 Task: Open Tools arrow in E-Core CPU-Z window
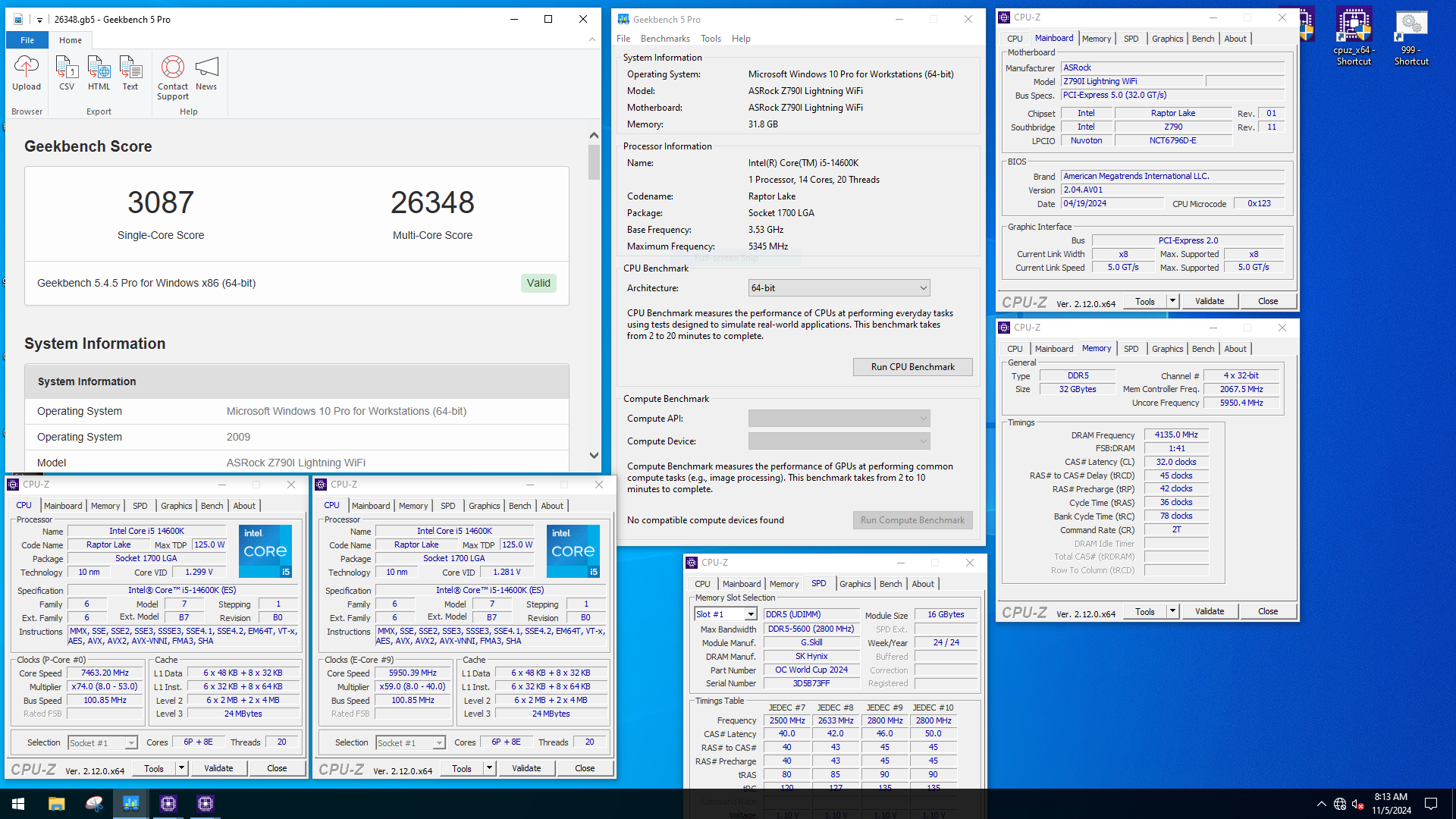(489, 768)
